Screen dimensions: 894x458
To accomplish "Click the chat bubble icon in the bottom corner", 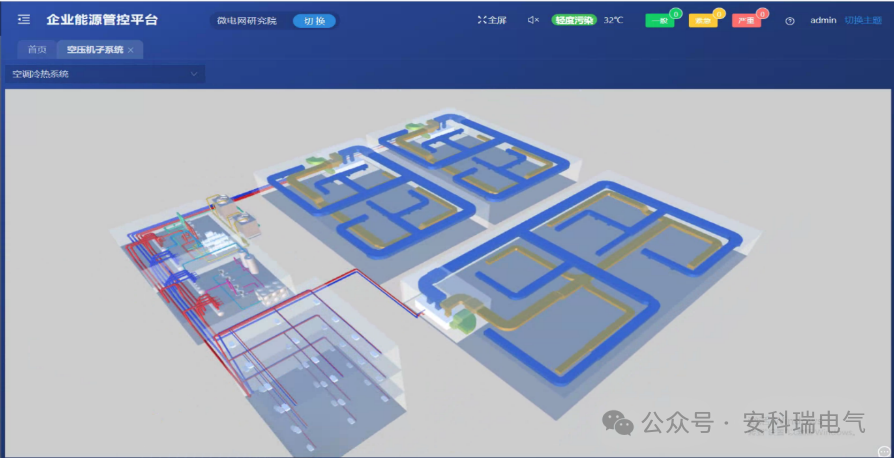I will pyautogui.click(x=883, y=451).
